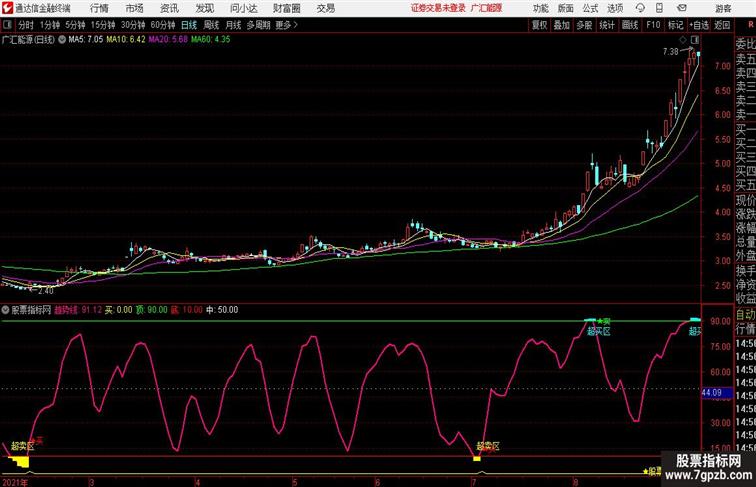Click the 7.38 high price label

click(x=671, y=52)
